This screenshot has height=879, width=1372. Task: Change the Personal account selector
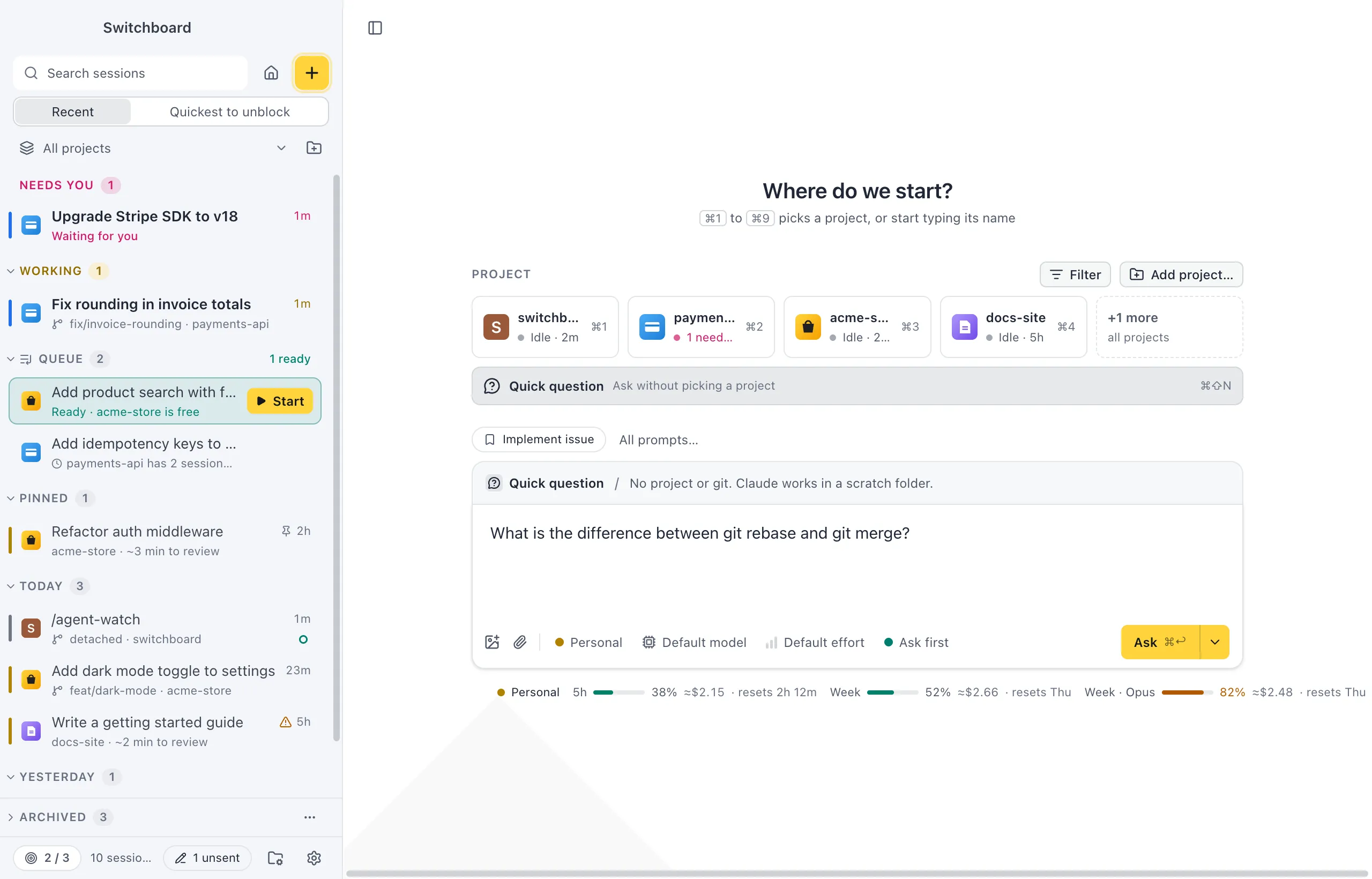588,642
